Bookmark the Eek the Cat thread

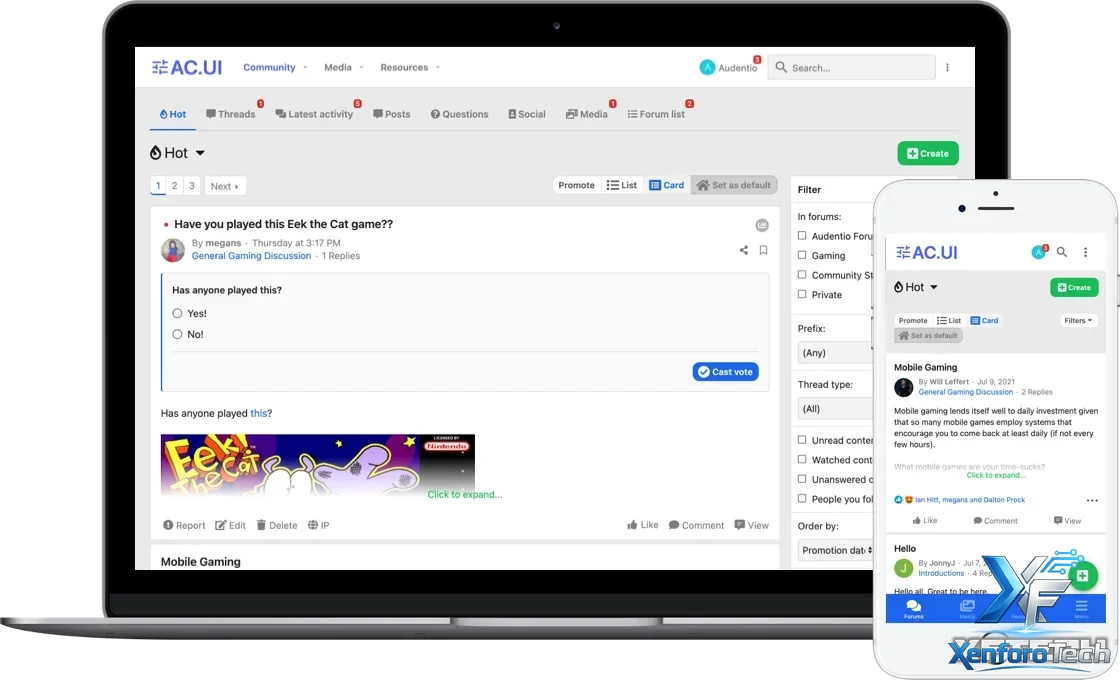coord(763,250)
